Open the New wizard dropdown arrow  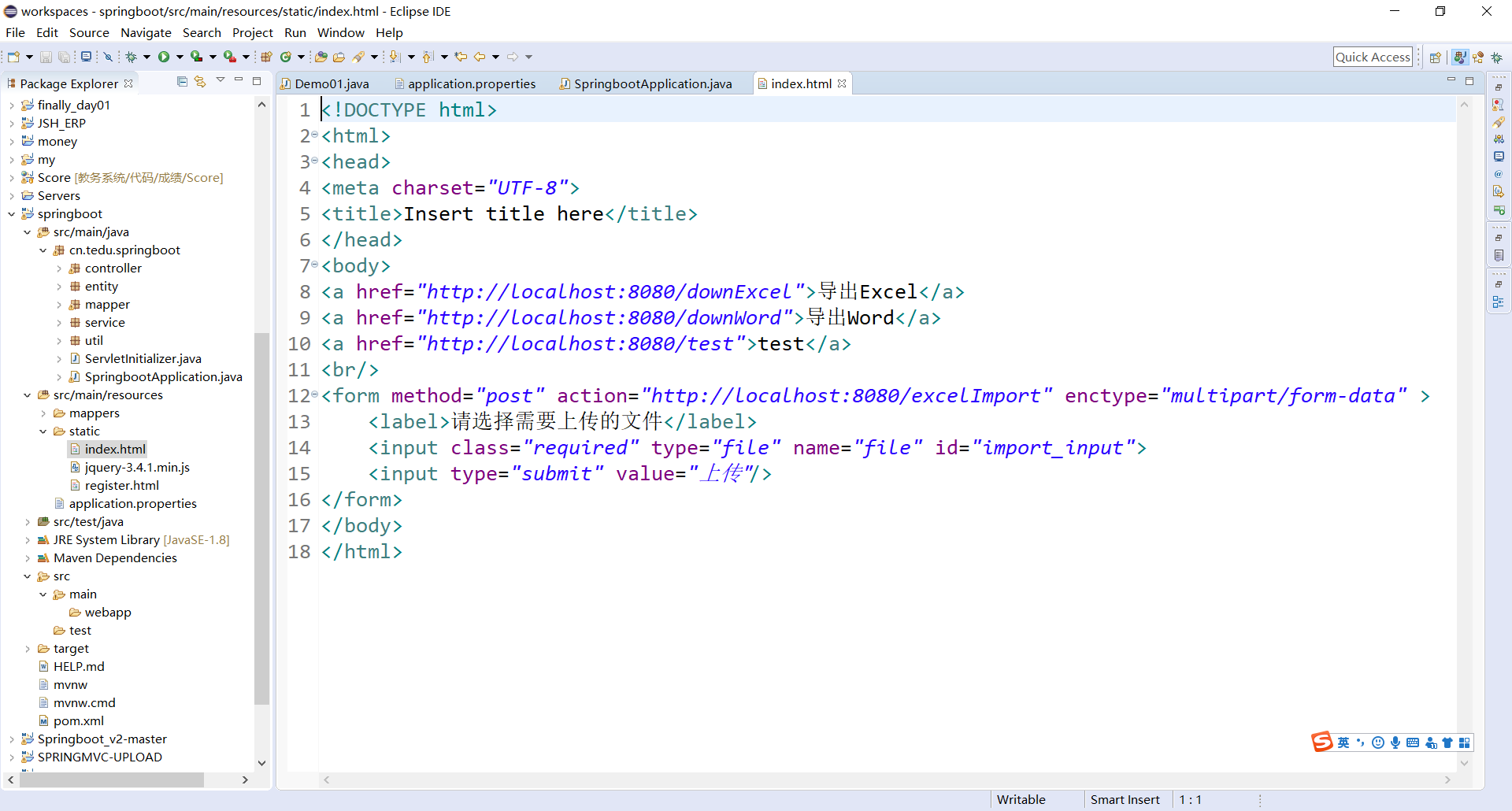tap(29, 57)
